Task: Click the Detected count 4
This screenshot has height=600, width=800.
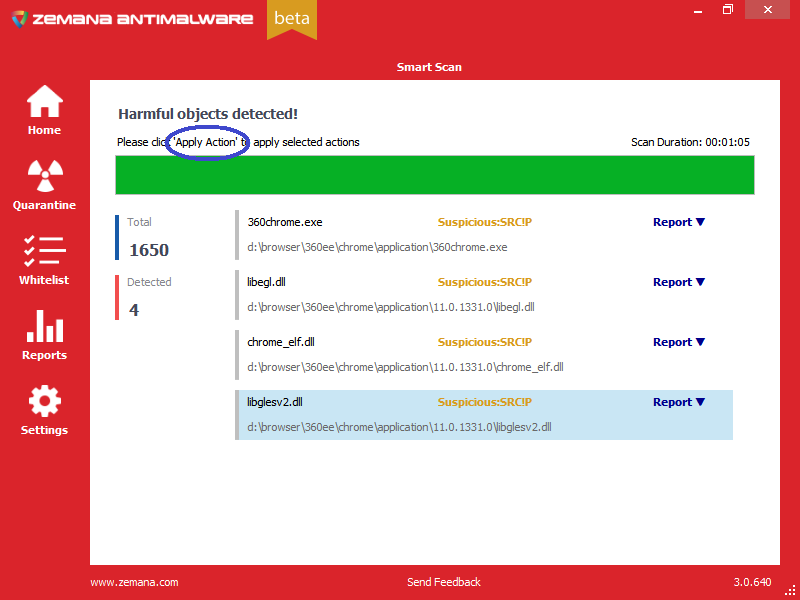Action: (x=134, y=310)
